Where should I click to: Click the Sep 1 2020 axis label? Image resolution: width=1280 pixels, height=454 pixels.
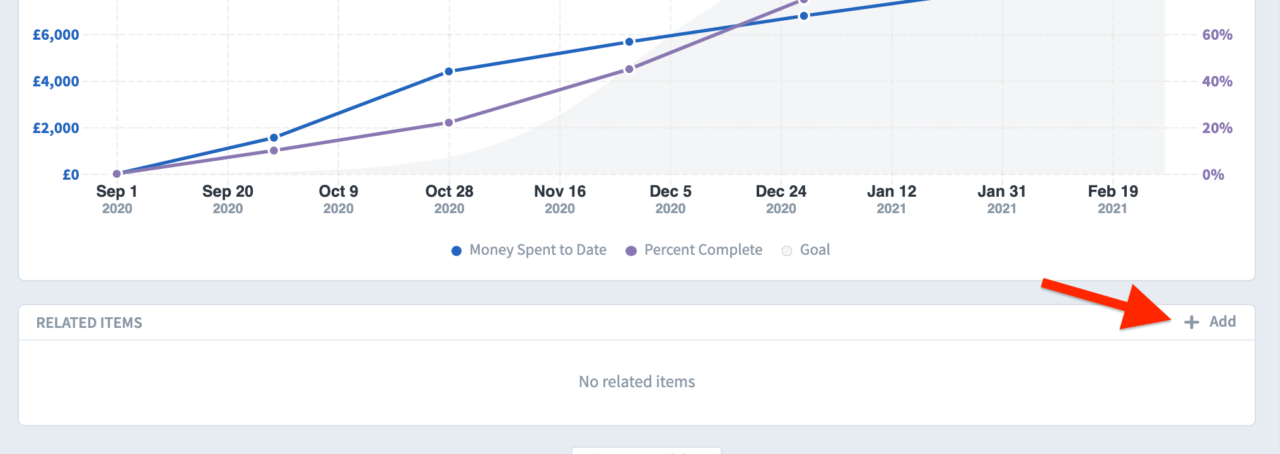[x=117, y=198]
